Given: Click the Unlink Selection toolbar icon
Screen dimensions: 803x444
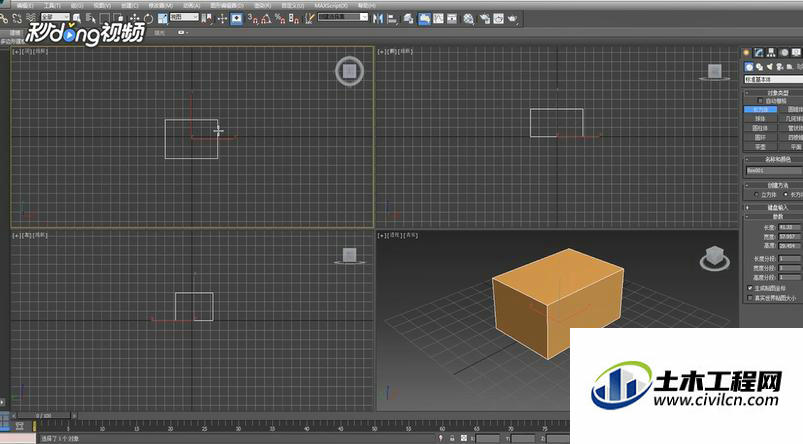Looking at the screenshot, I should 17,19.
